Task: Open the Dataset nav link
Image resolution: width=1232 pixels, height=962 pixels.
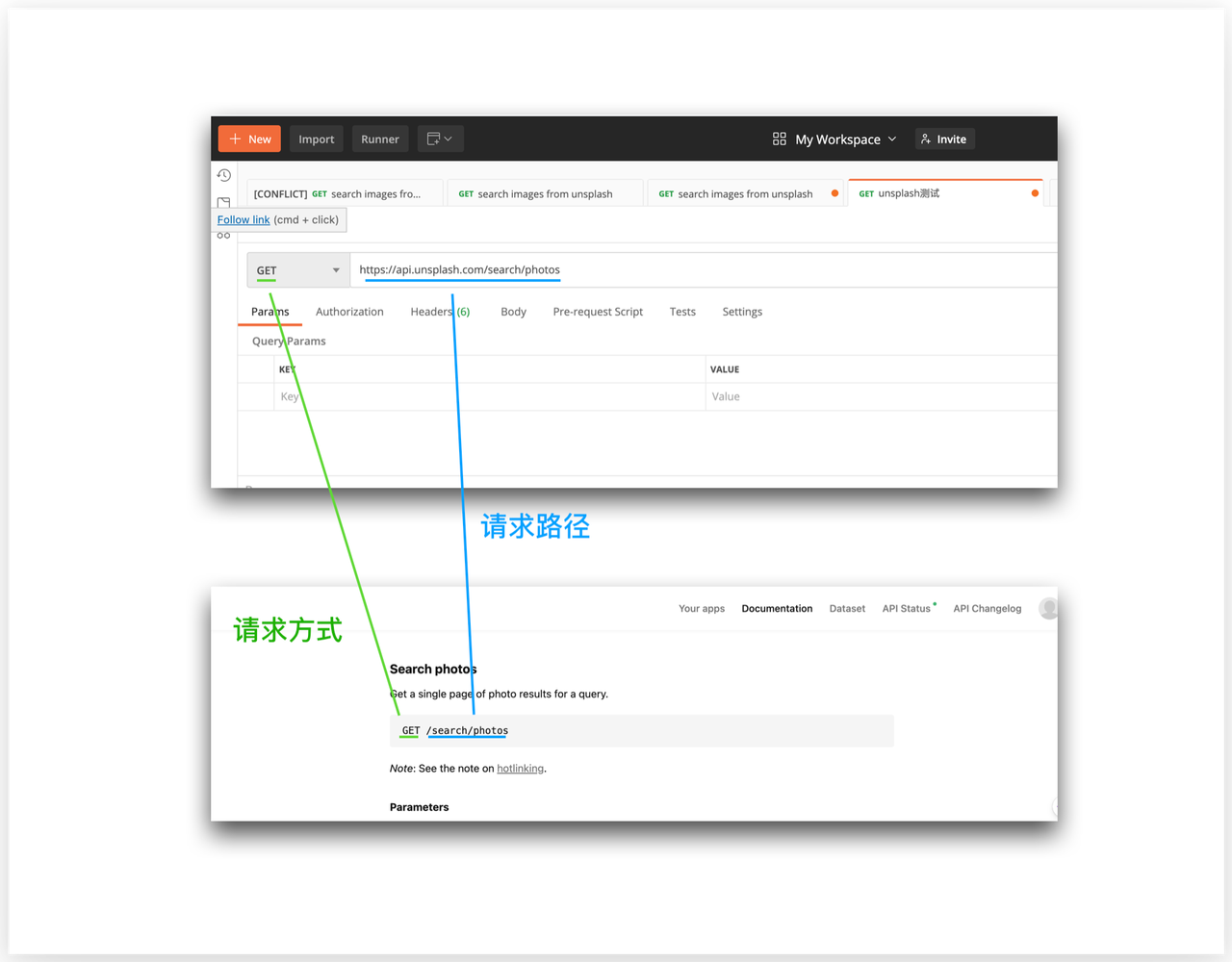Action: tap(847, 608)
